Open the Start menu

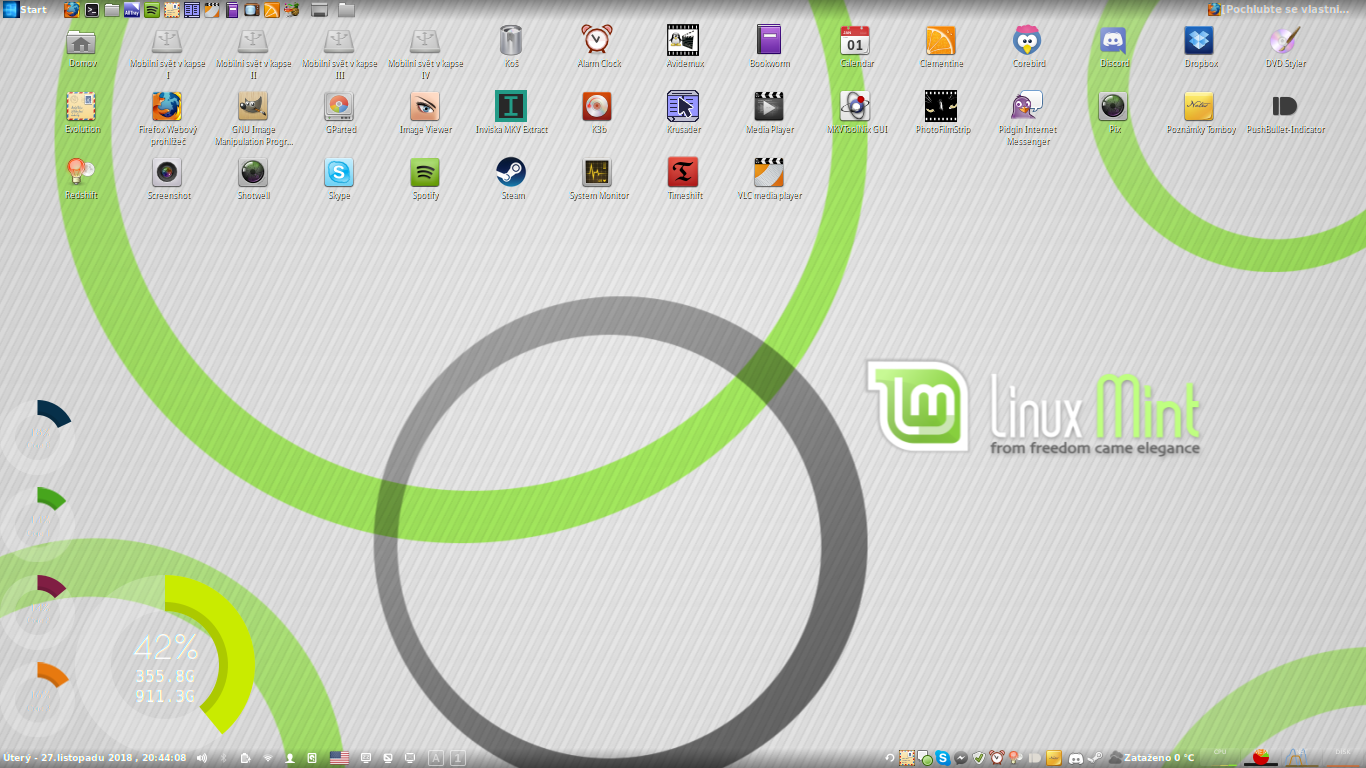(25, 9)
